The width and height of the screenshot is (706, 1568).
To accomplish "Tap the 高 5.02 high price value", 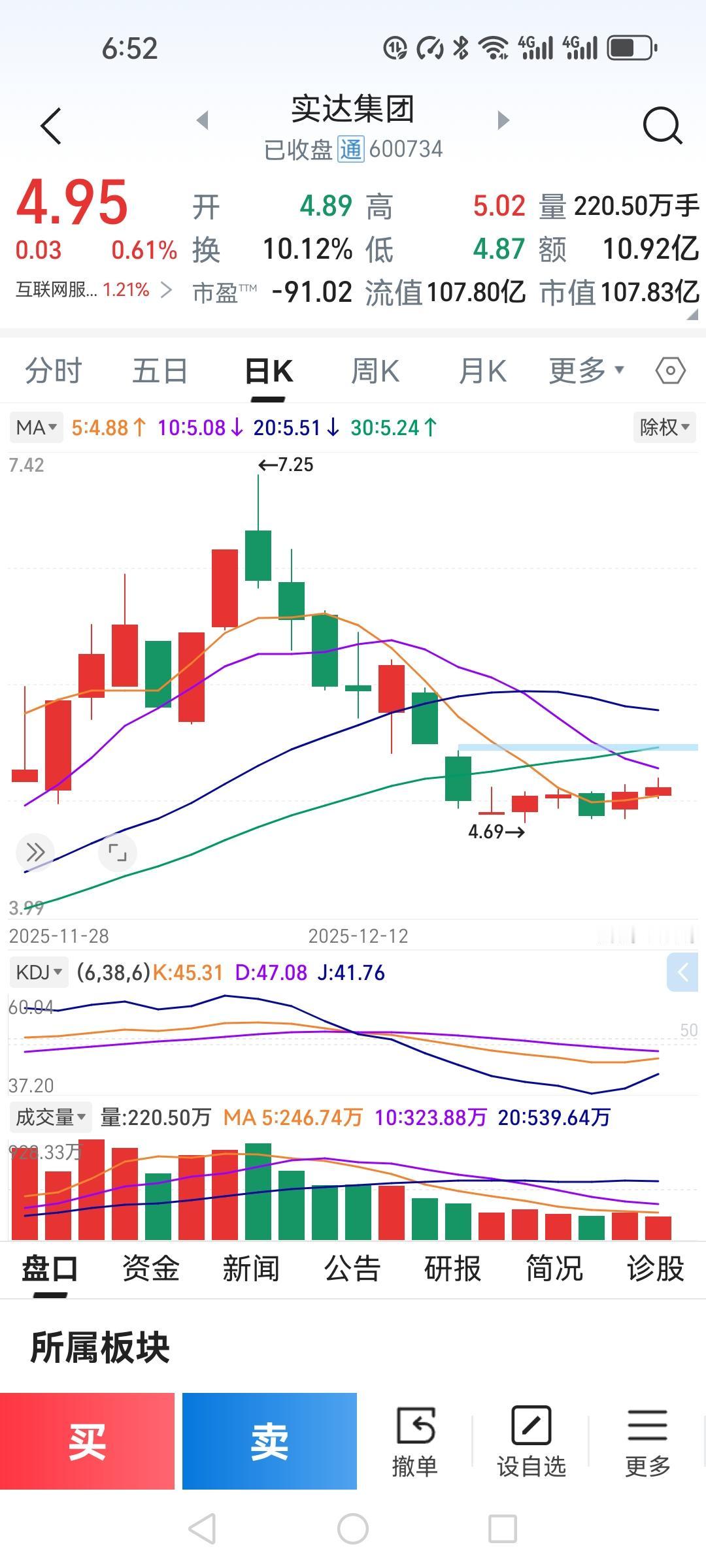I will coord(499,206).
